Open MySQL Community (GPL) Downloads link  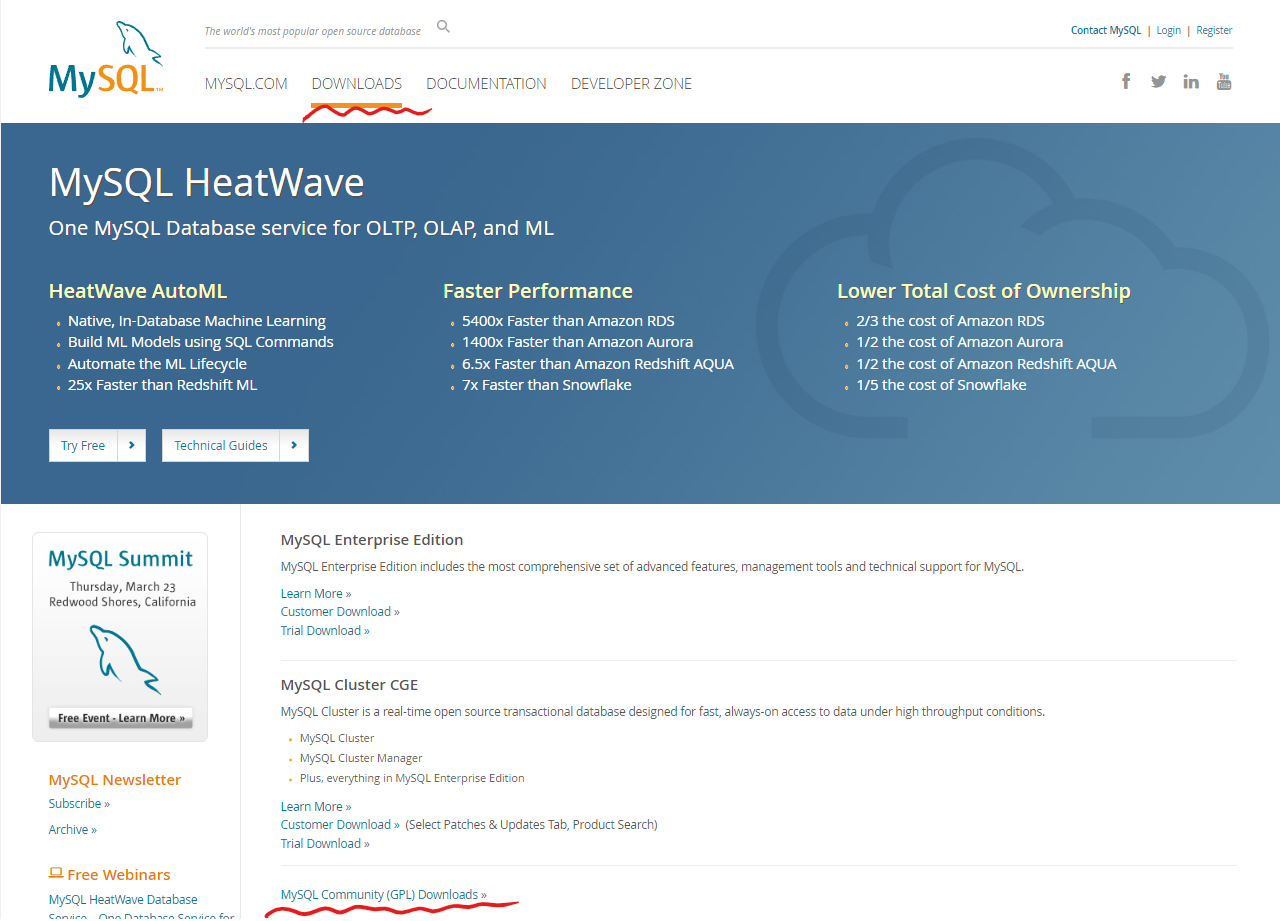click(384, 895)
